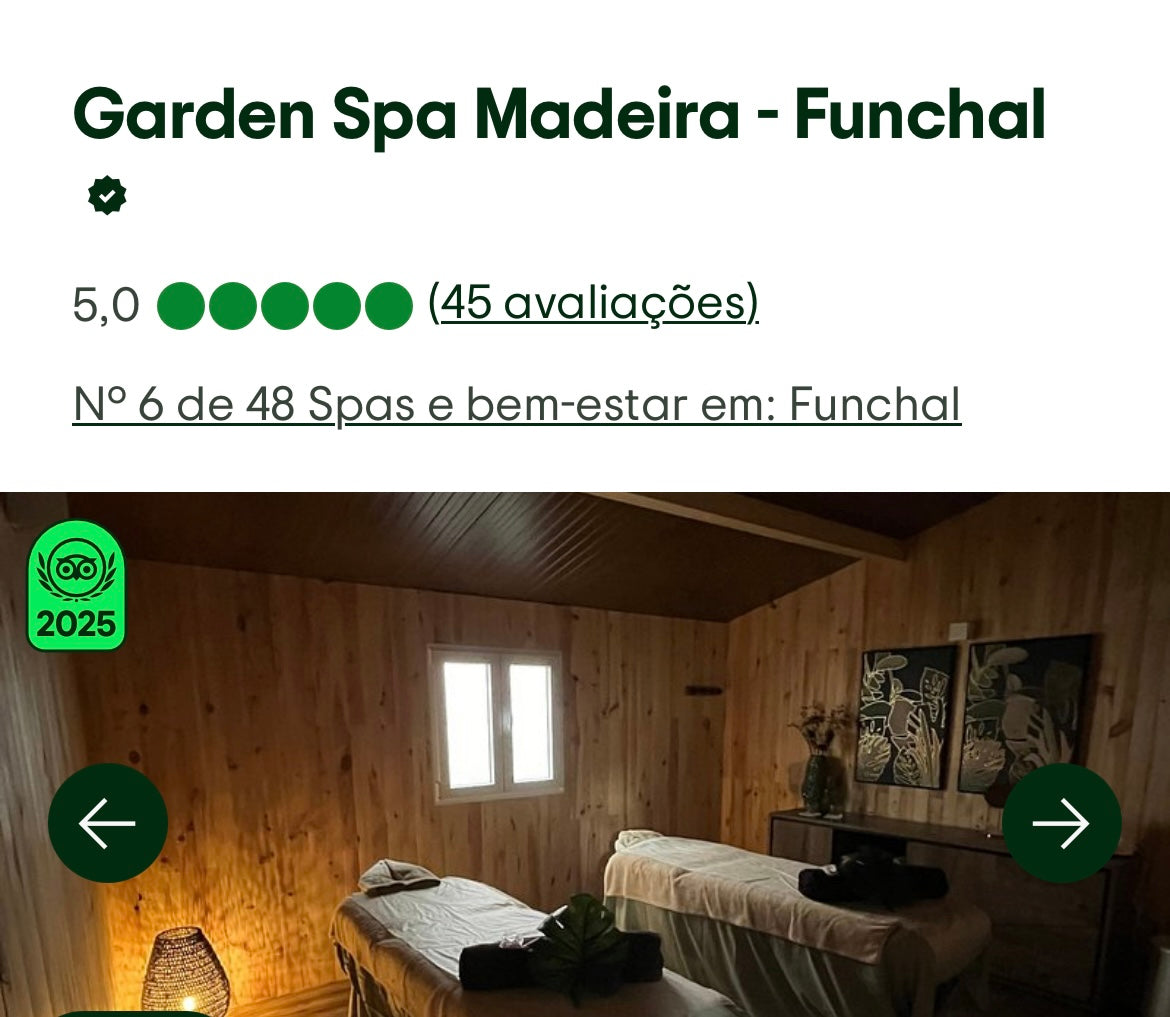
Task: Click the partially visible dark green button under the lamp
Action: 134,1013
